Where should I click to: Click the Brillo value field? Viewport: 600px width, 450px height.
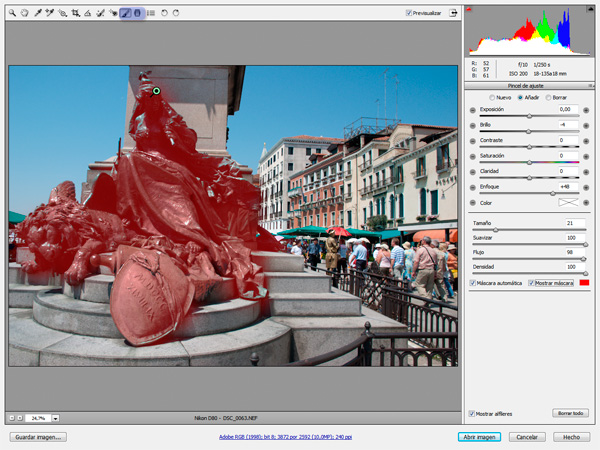[x=568, y=125]
